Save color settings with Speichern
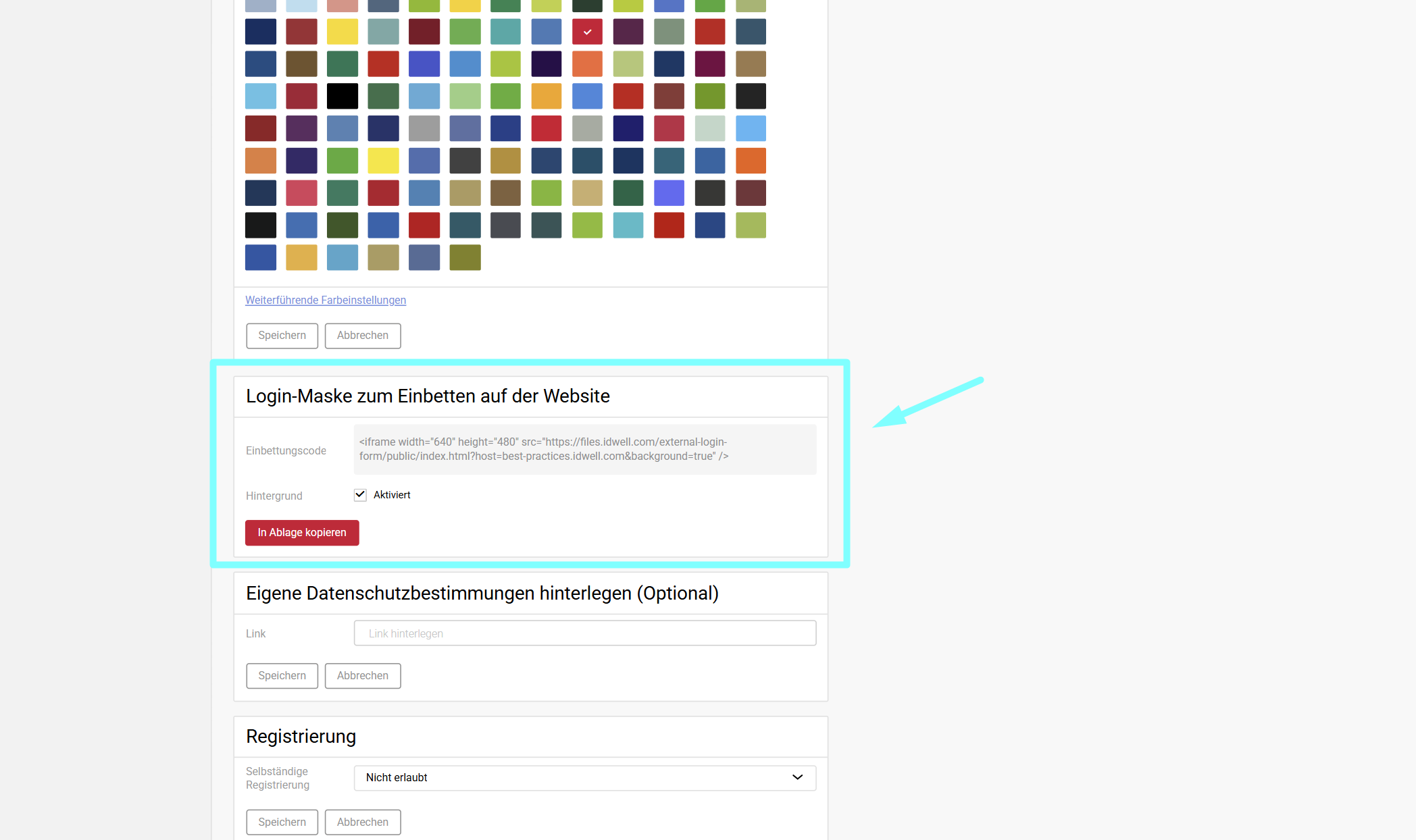The image size is (1416, 840). 282,336
